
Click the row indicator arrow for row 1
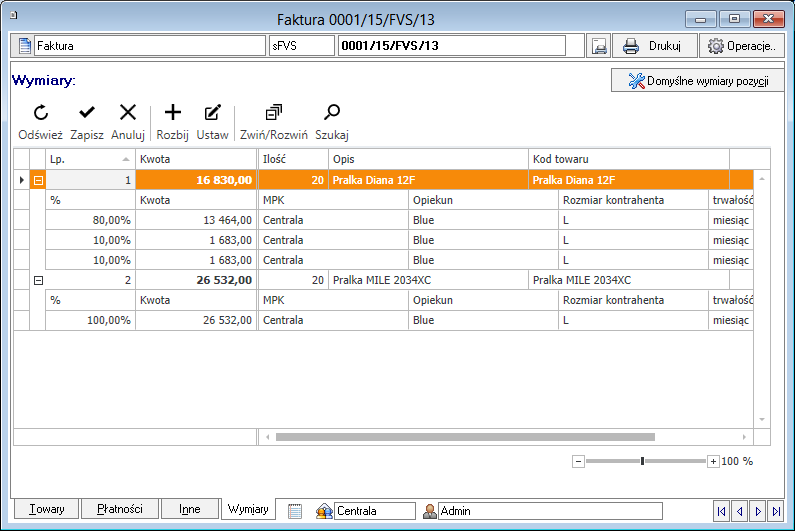click(21, 180)
